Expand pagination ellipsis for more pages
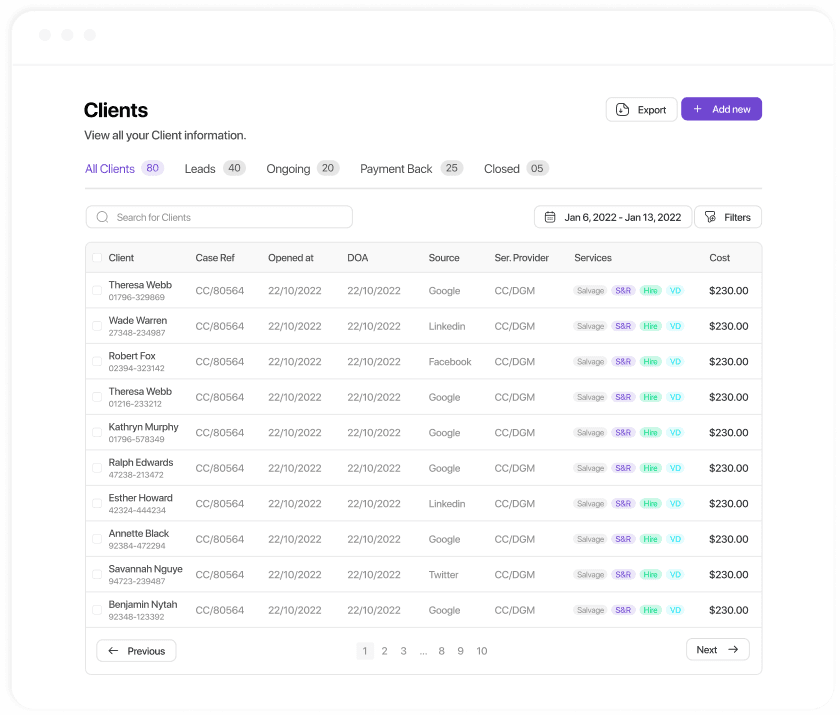Image resolution: width=840 pixels, height=715 pixels. click(x=423, y=651)
